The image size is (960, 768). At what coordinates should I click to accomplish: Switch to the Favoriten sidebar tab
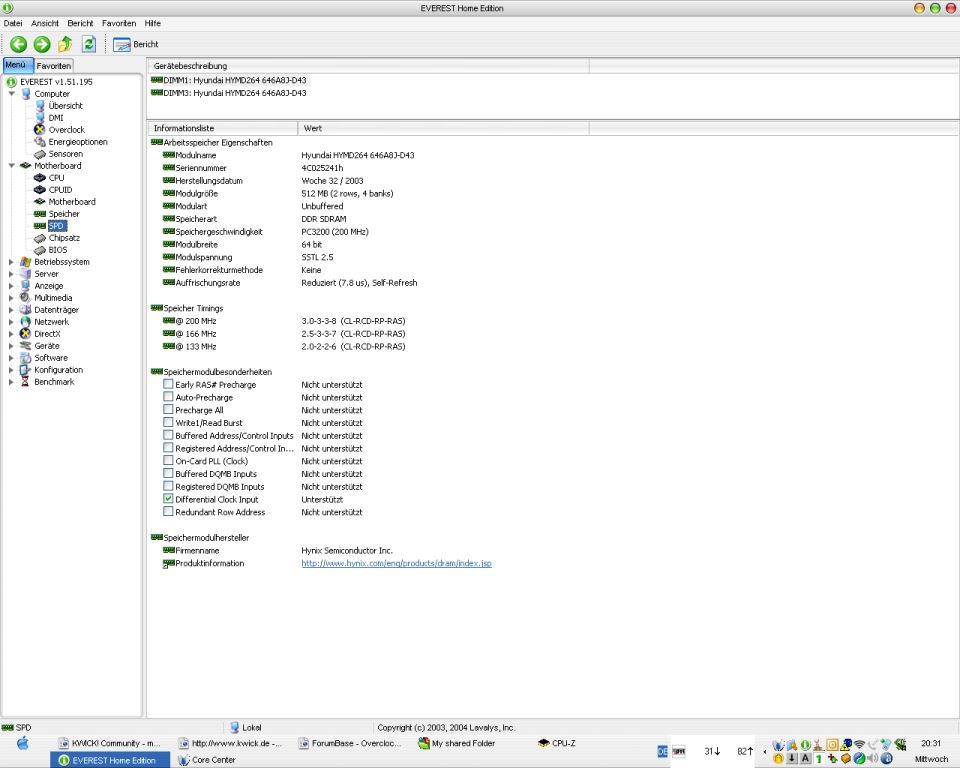[x=53, y=66]
